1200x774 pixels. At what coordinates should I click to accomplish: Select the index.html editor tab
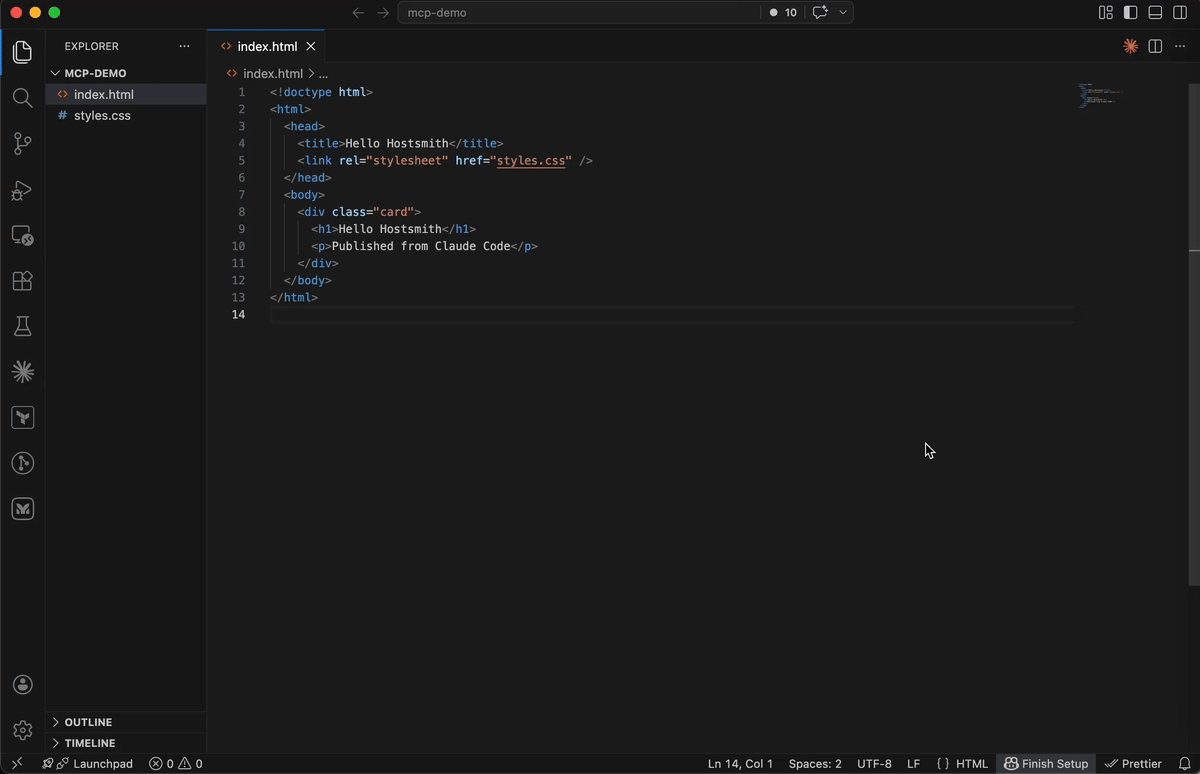[x=266, y=46]
